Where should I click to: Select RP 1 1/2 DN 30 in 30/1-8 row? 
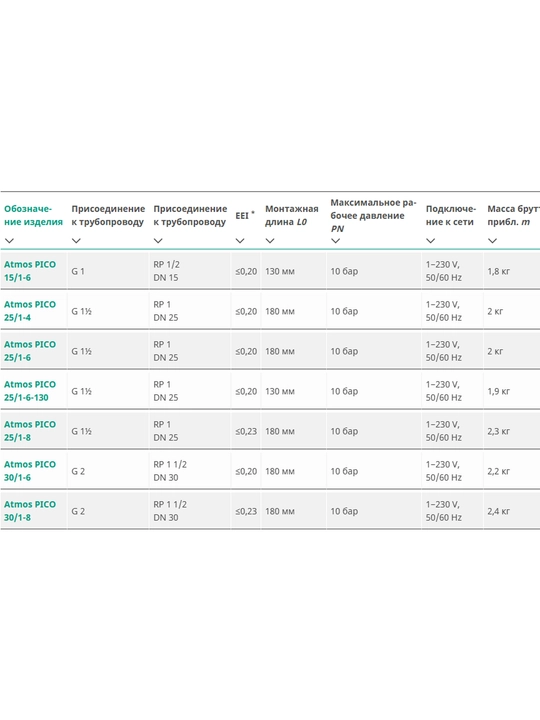tap(170, 511)
